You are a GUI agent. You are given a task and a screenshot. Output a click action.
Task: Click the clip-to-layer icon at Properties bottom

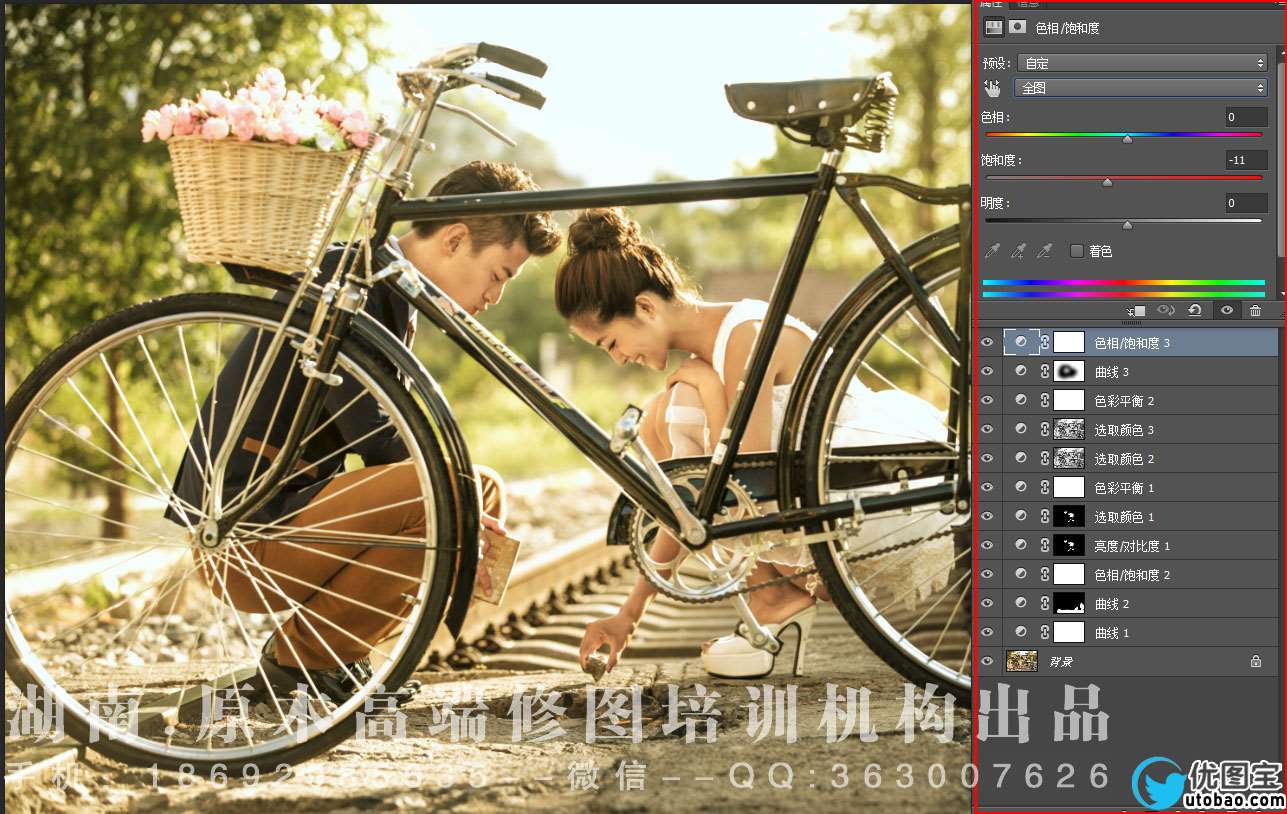tap(1136, 311)
